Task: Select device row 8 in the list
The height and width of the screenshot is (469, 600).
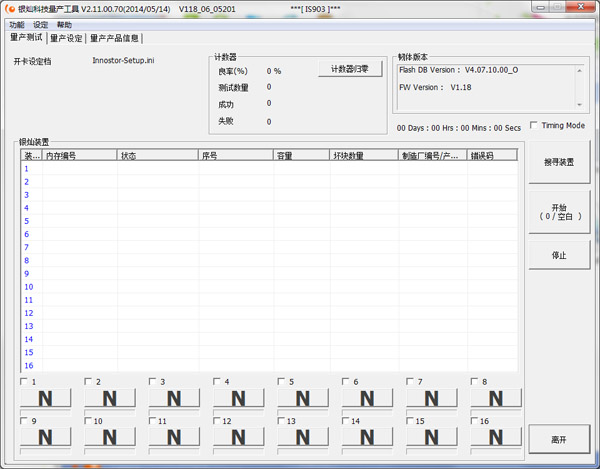Action: (x=269, y=261)
